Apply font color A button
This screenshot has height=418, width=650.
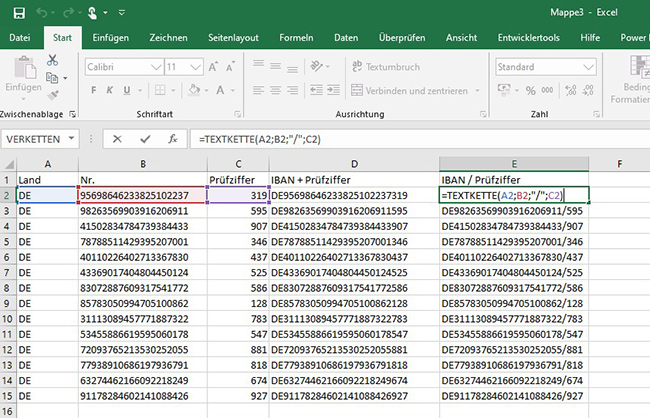[220, 90]
